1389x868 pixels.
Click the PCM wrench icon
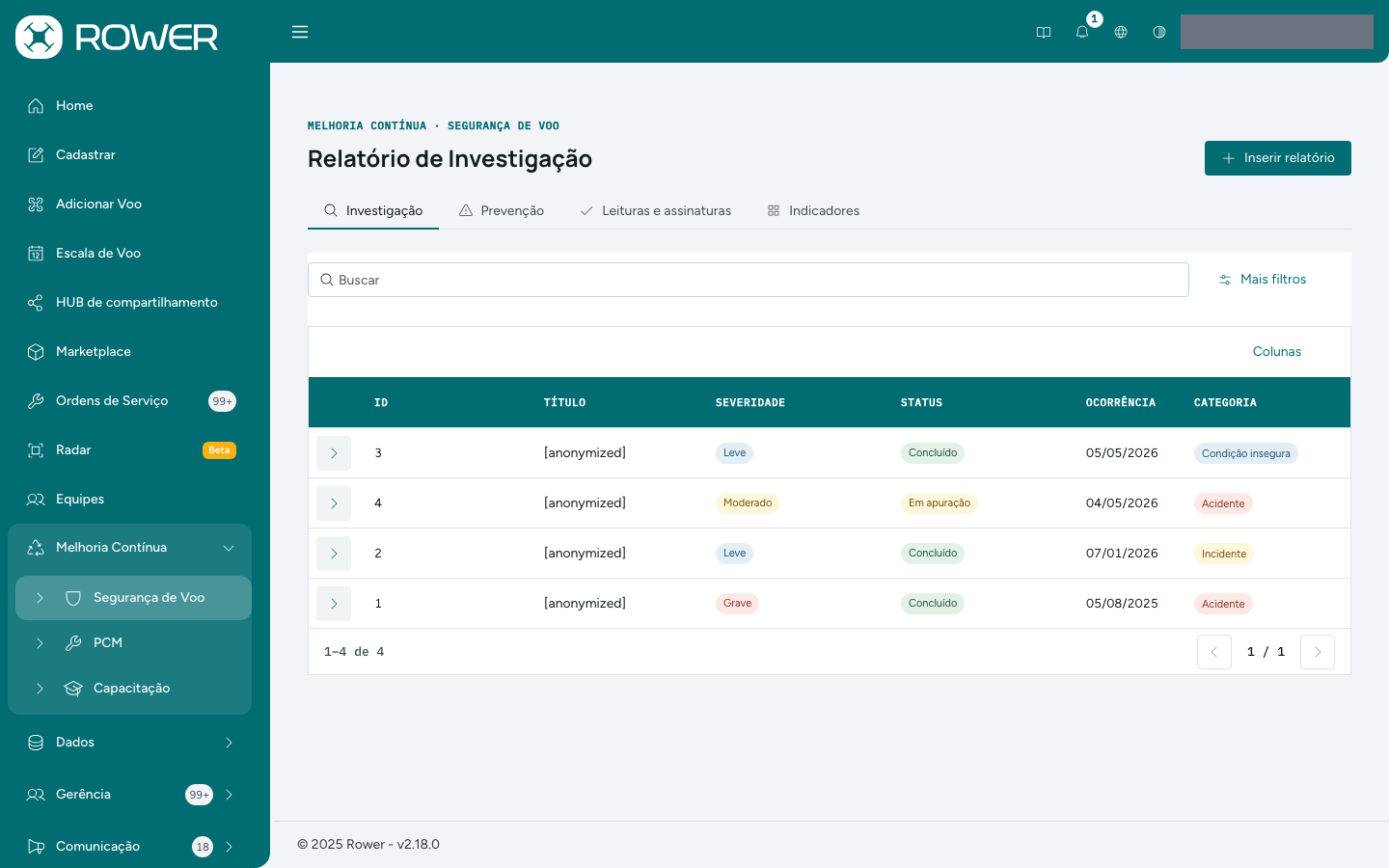pos(73,643)
